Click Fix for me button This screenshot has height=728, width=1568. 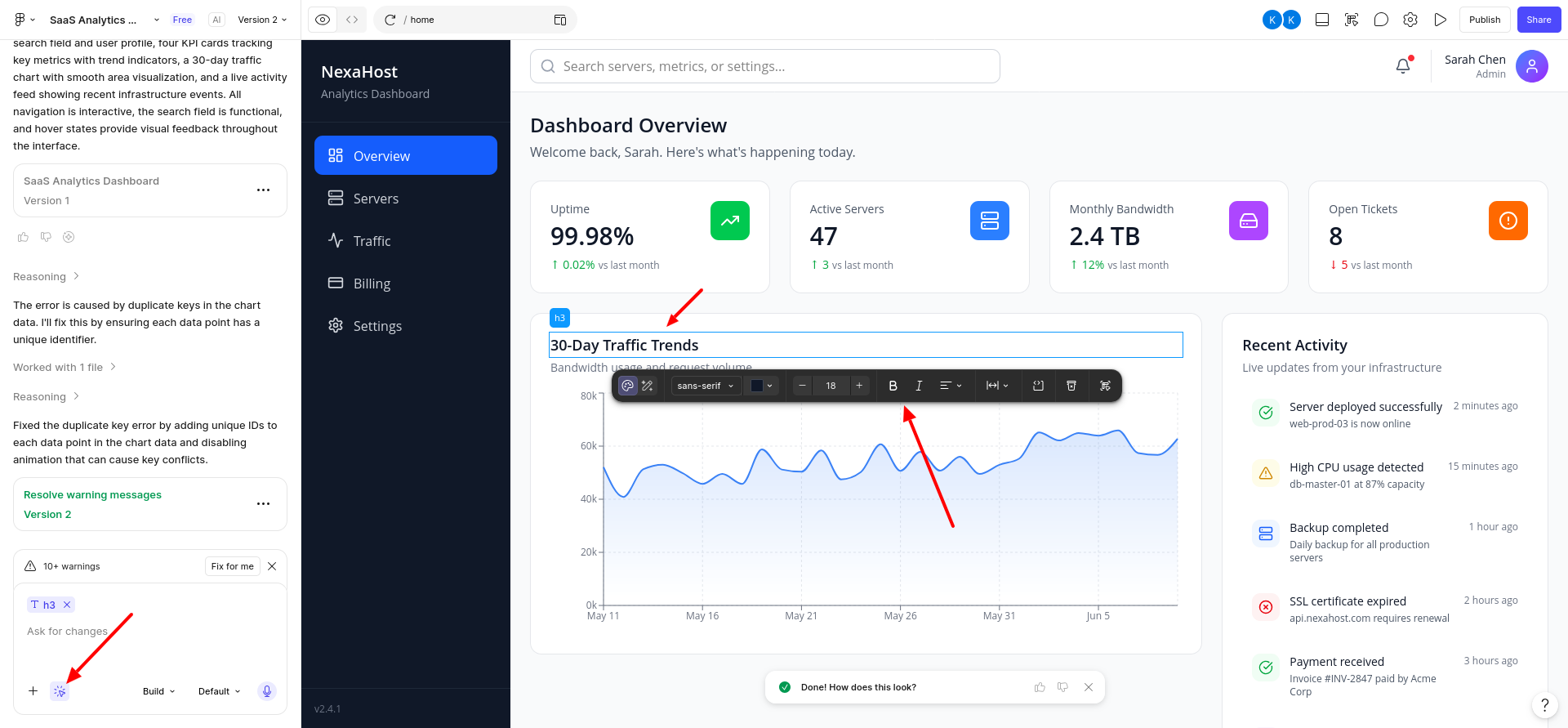[x=232, y=566]
